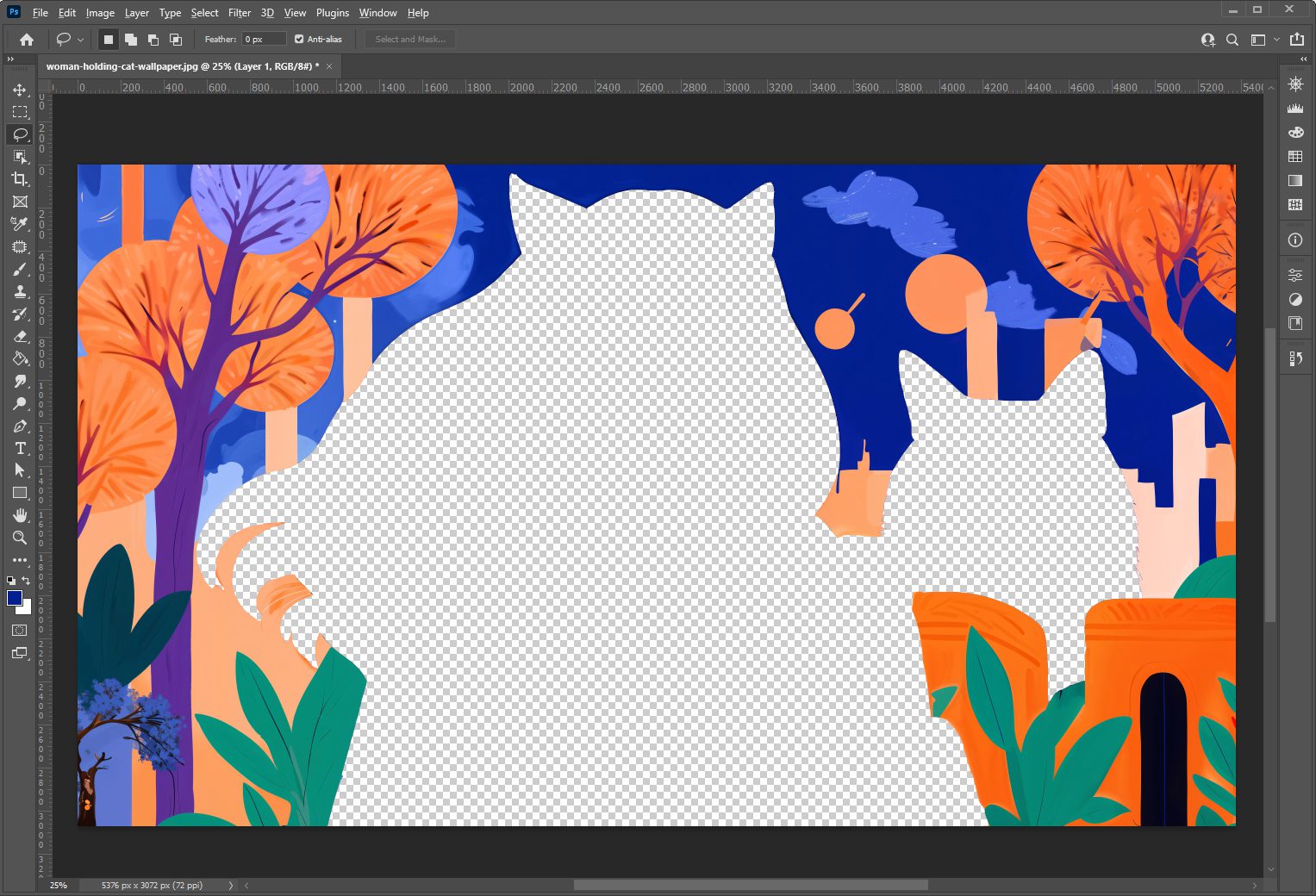The width and height of the screenshot is (1316, 896).
Task: Click the Search magnifier icon
Action: tap(1232, 40)
